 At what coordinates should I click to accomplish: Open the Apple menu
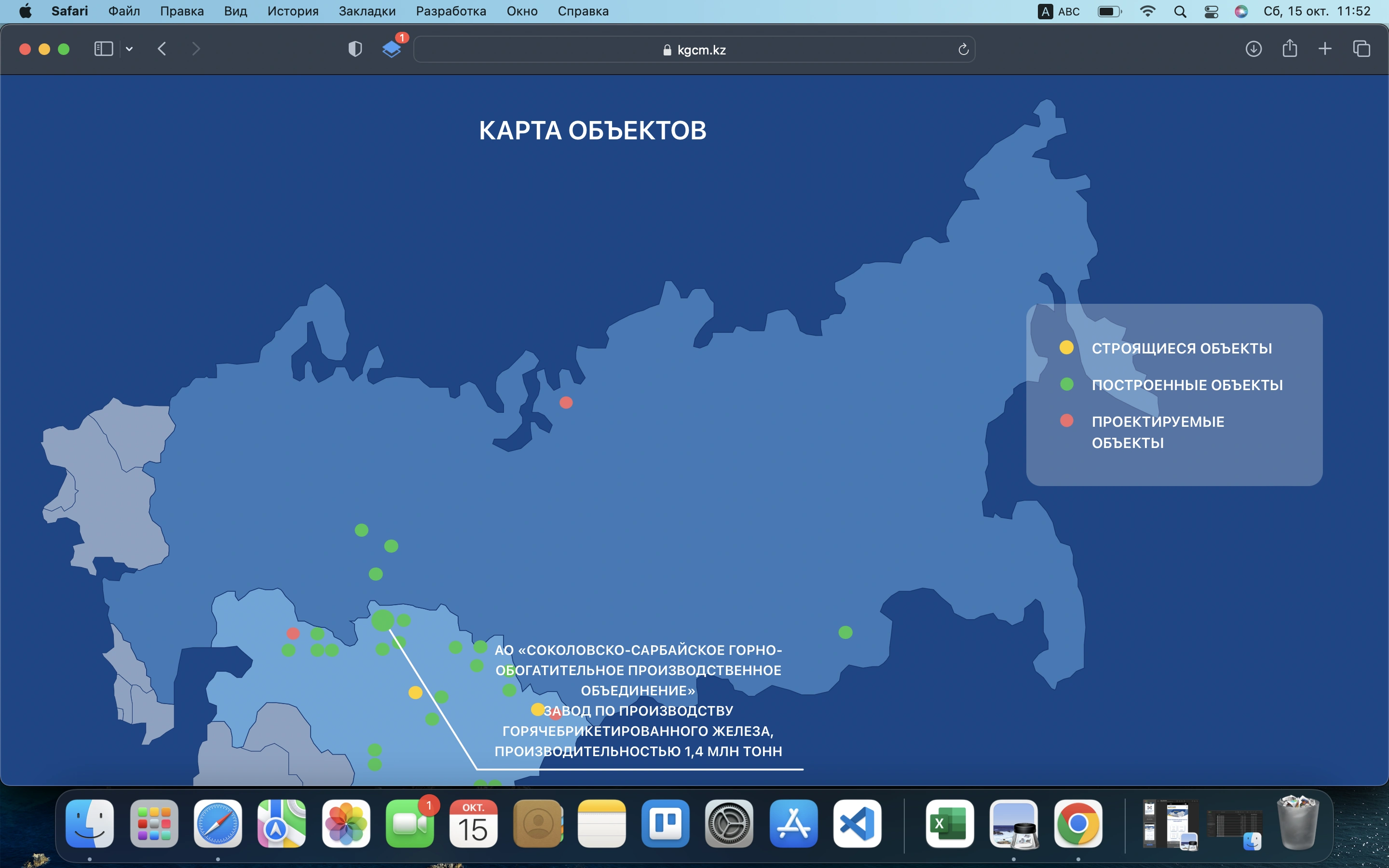[25, 11]
